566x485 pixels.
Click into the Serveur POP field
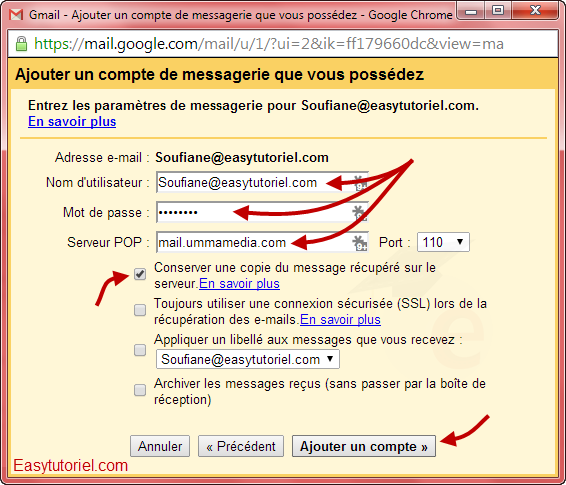(x=262, y=242)
